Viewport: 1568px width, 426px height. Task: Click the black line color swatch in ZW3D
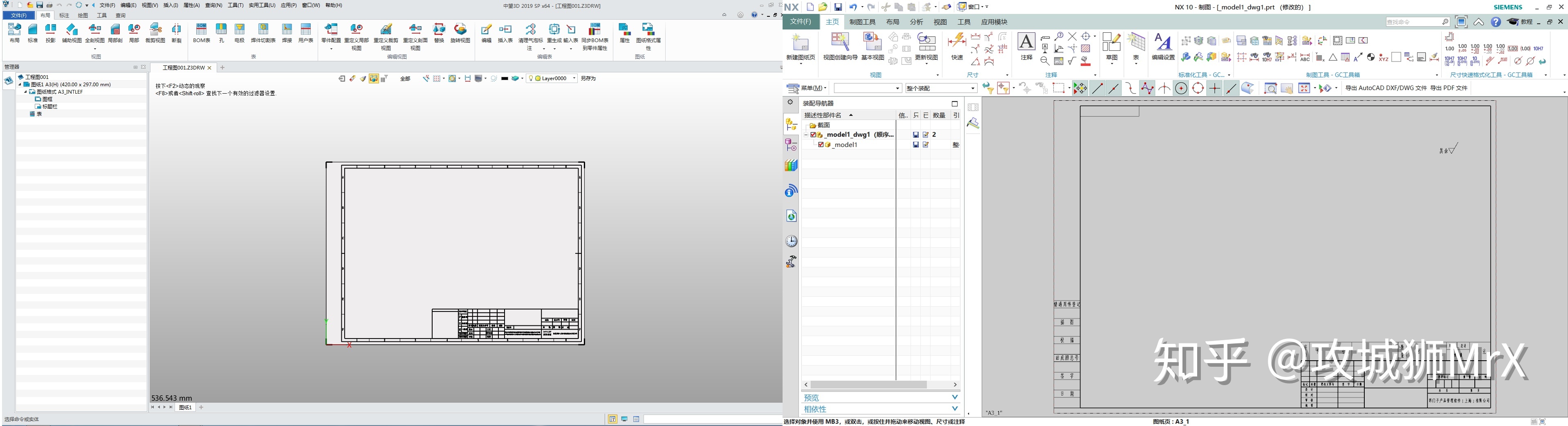tap(505, 78)
